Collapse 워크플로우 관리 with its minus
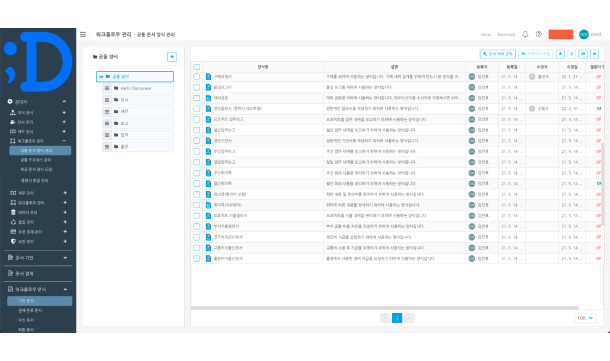This screenshot has width=610, height=361. [64, 141]
